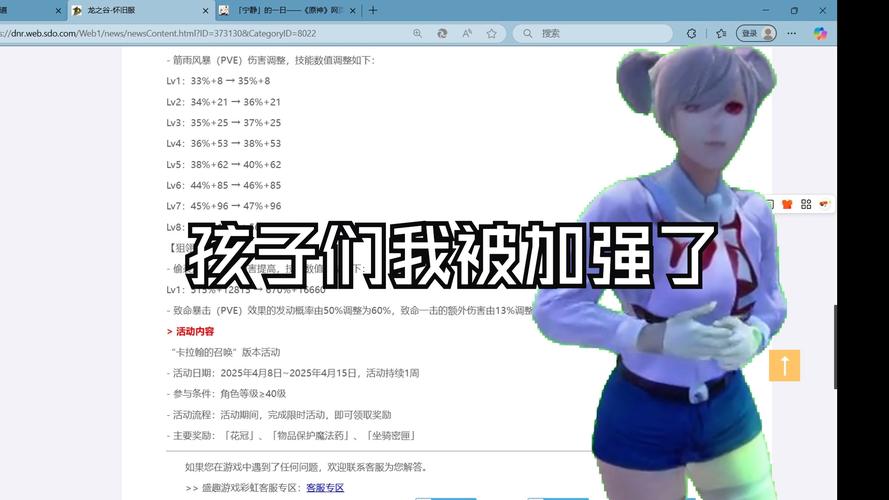The height and width of the screenshot is (500, 889).
Task: Click the zoom magnifier icon in address bar
Action: (417, 33)
